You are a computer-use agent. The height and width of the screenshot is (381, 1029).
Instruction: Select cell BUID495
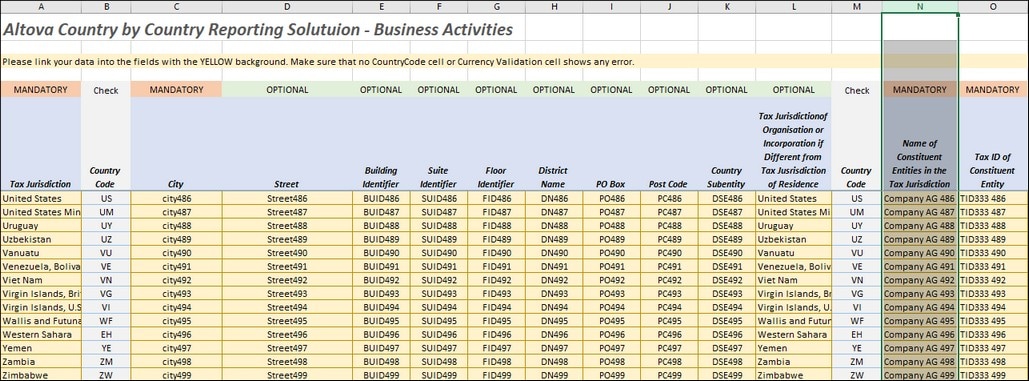tap(381, 321)
